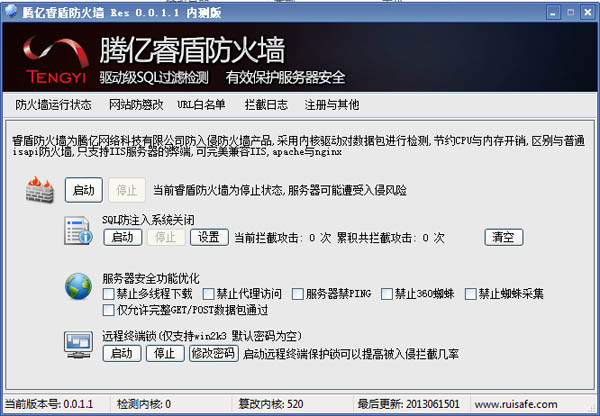Viewport: 600px width, 416px height.
Task: Click www.ruisafe.com in status bar
Action: pyautogui.click(x=516, y=404)
